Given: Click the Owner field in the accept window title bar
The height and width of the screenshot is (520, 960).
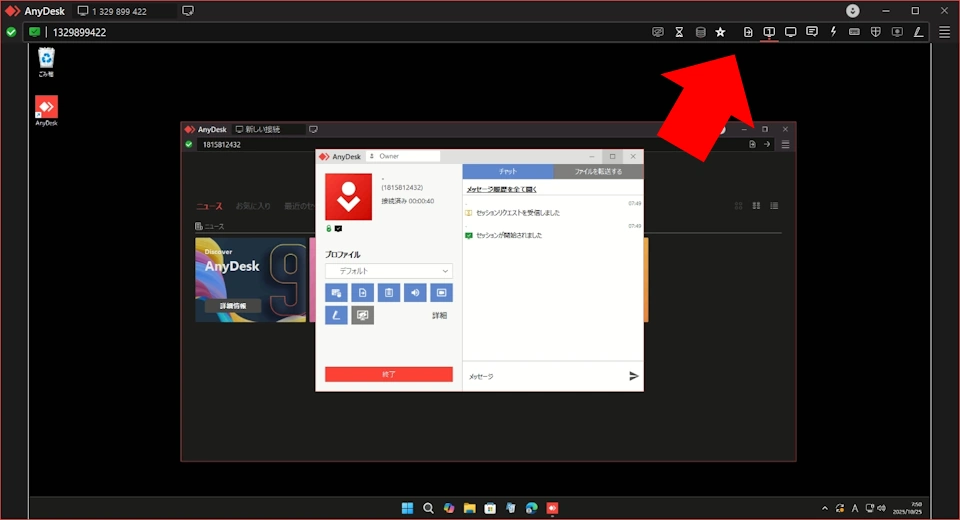Looking at the screenshot, I should [x=403, y=156].
